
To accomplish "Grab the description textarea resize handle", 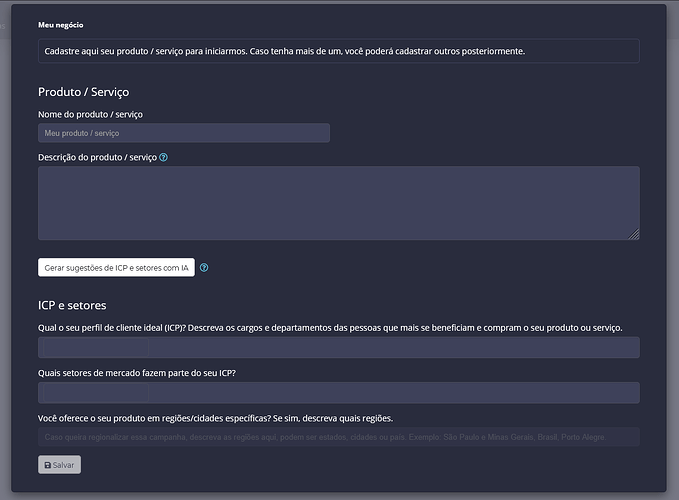I will coord(634,234).
